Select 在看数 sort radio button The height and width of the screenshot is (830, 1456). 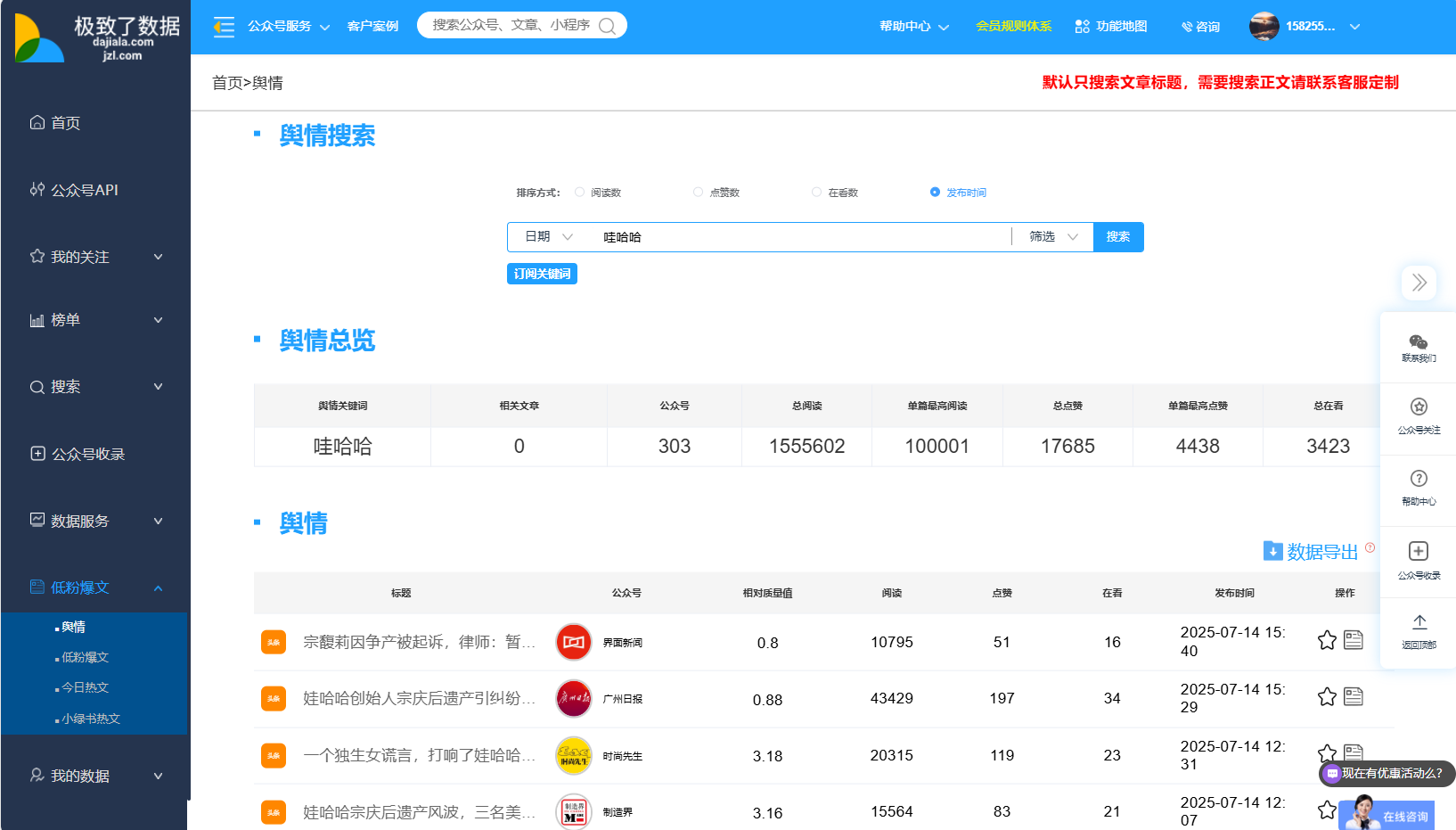click(817, 192)
